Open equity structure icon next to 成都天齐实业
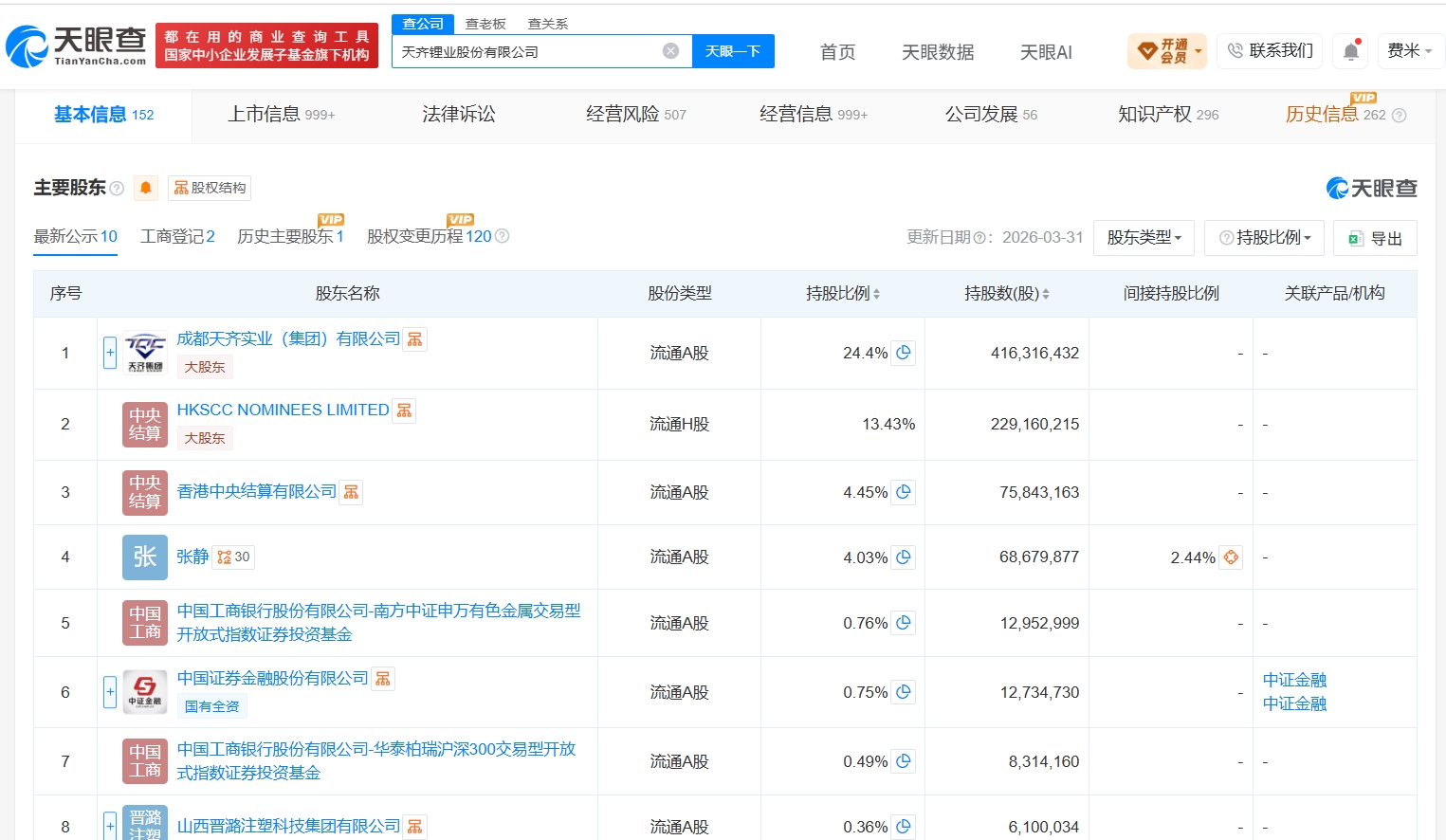Screen dimensions: 1446x840 [x=415, y=339]
